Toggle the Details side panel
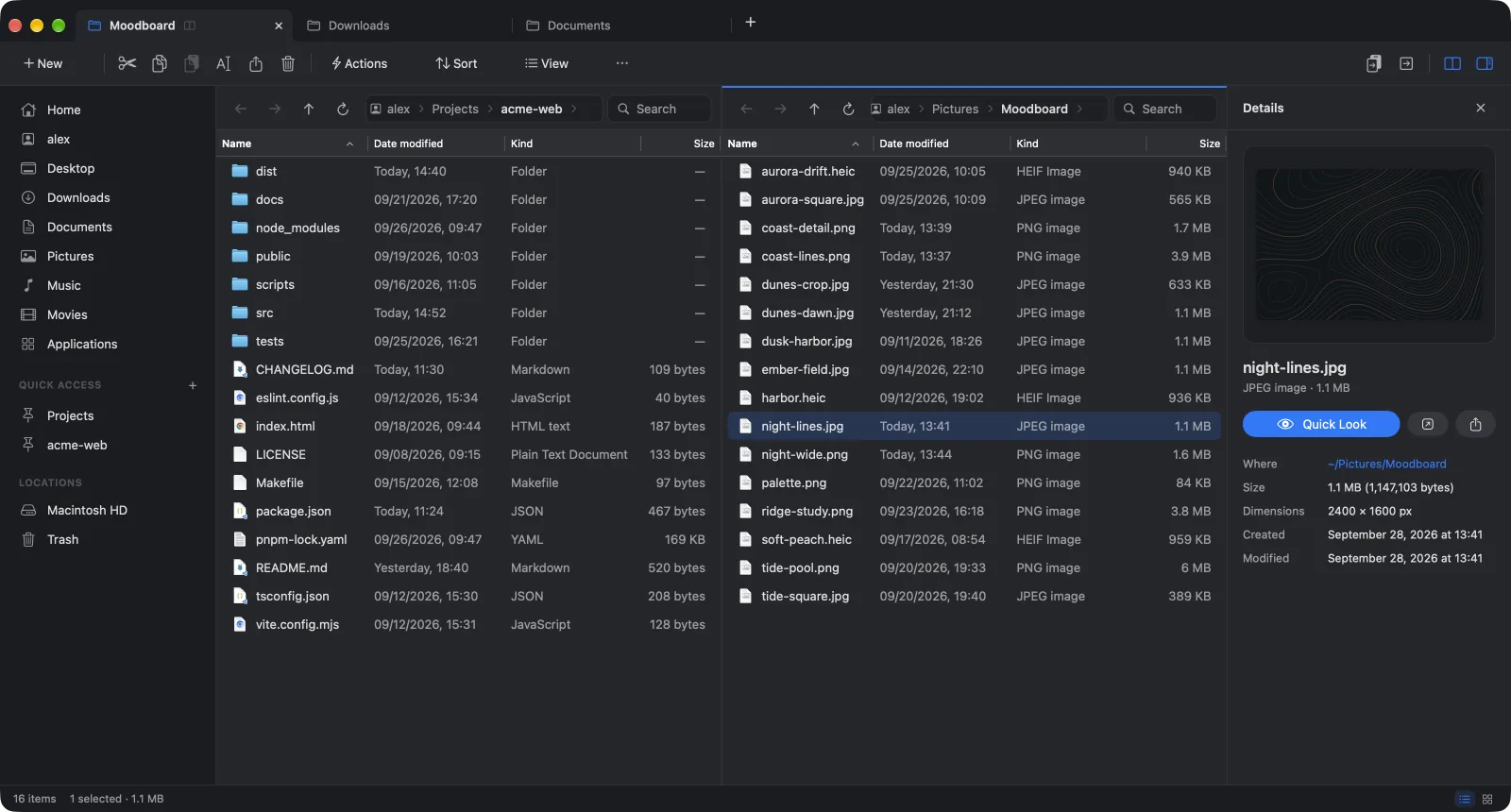This screenshot has width=1511, height=812. pos(1485,63)
